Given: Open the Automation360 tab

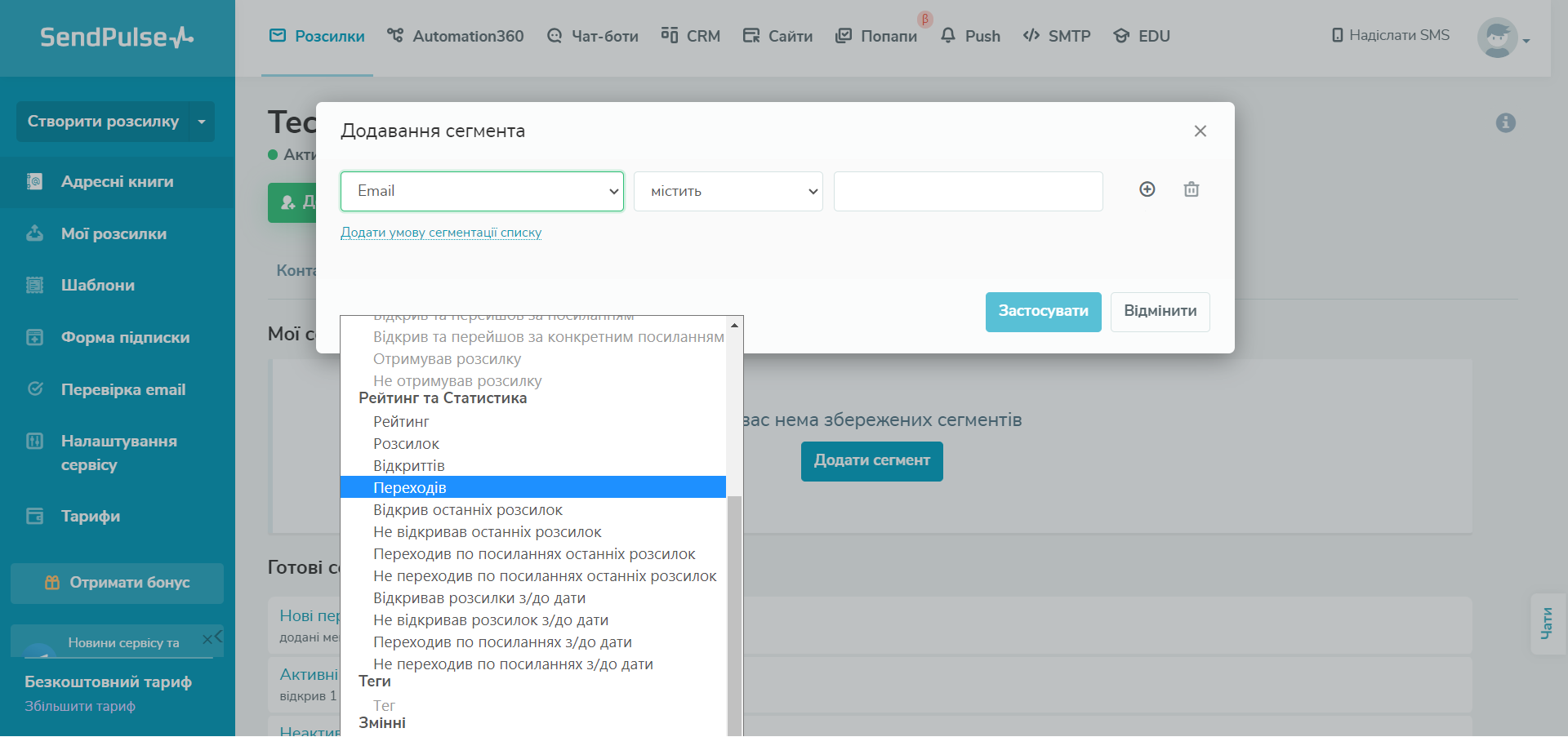Looking at the screenshot, I should 456,36.
